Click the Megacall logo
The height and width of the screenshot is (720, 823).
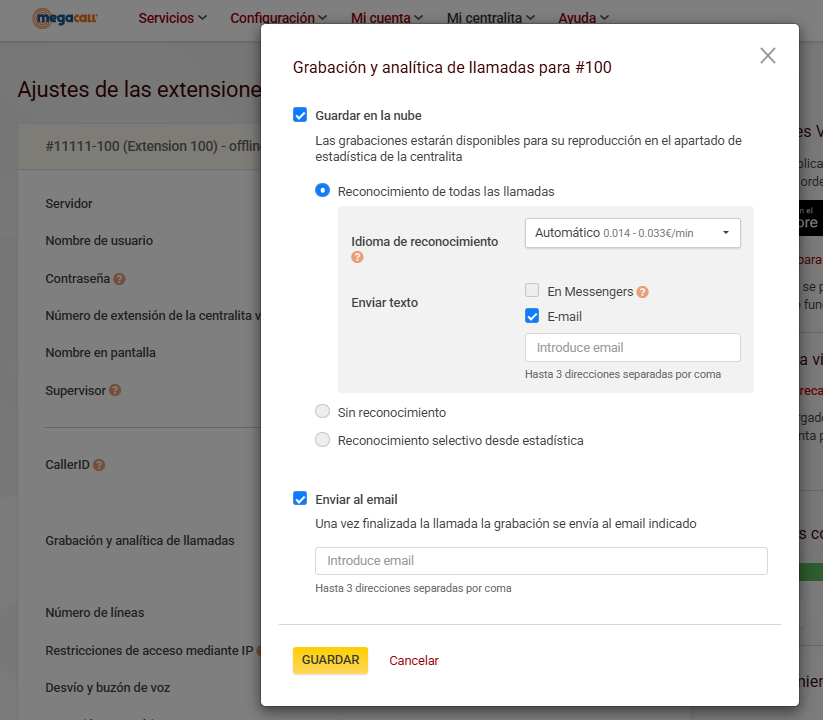click(65, 17)
